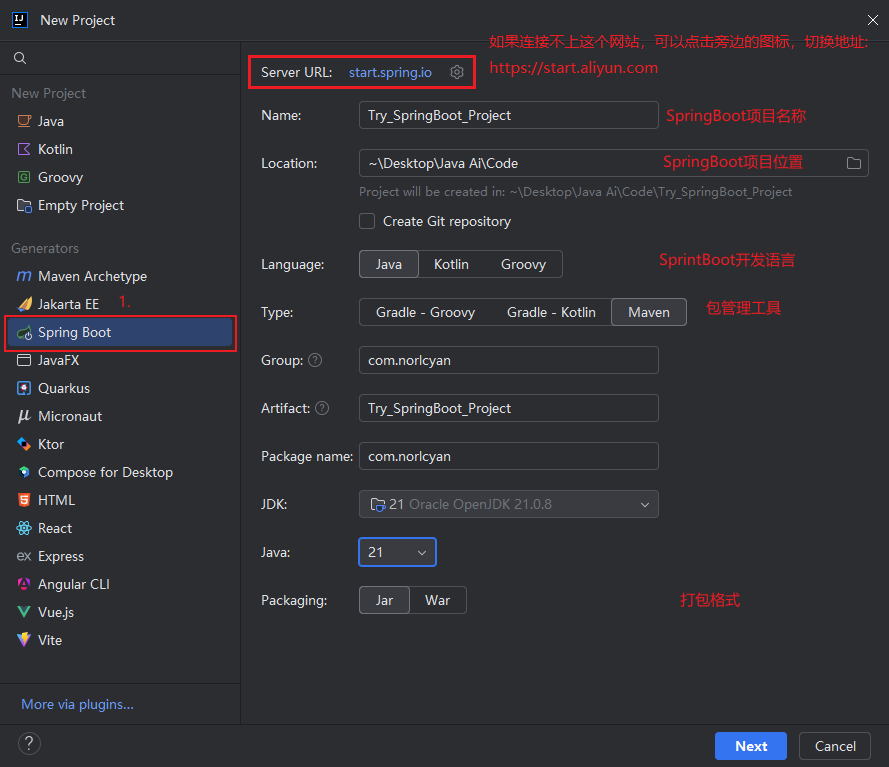
Task: Click the Group input field
Action: point(509,360)
